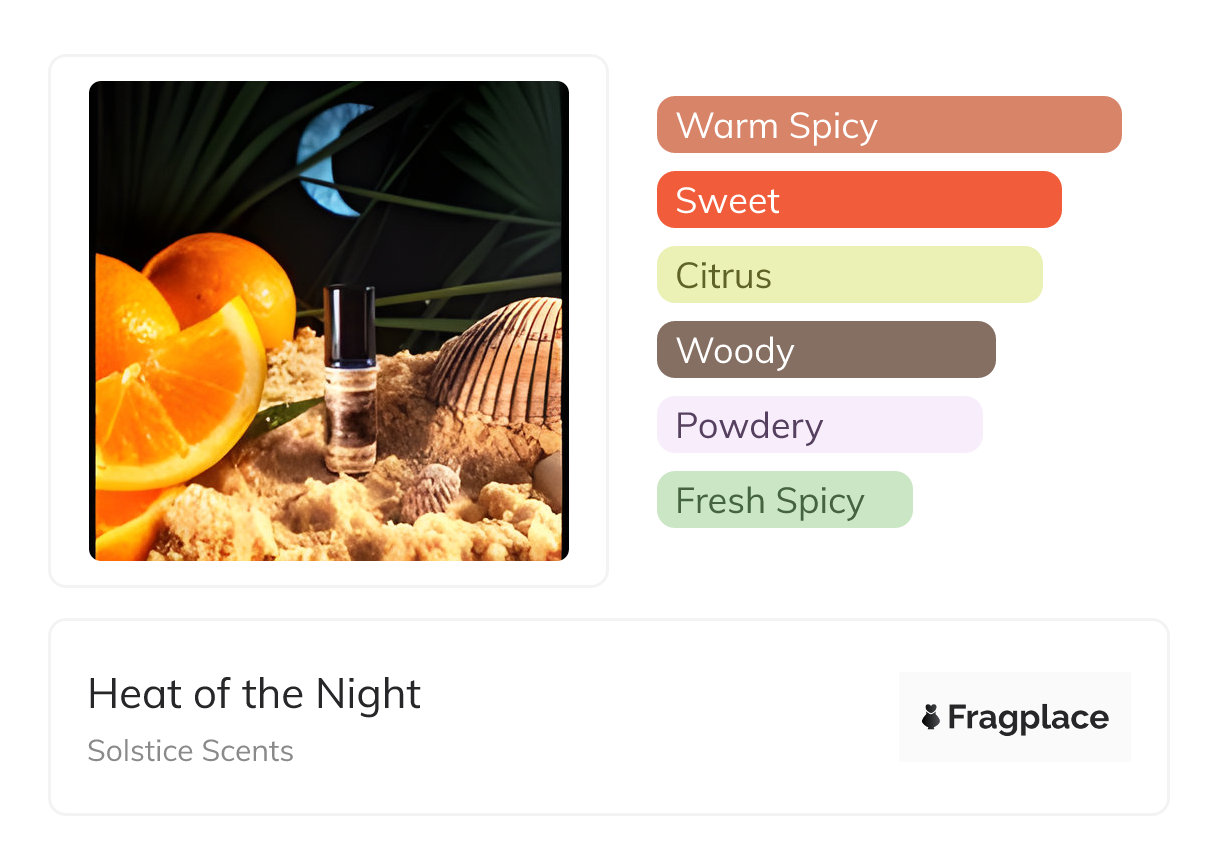
Task: Select the Powdery accord bar
Action: click(x=819, y=425)
